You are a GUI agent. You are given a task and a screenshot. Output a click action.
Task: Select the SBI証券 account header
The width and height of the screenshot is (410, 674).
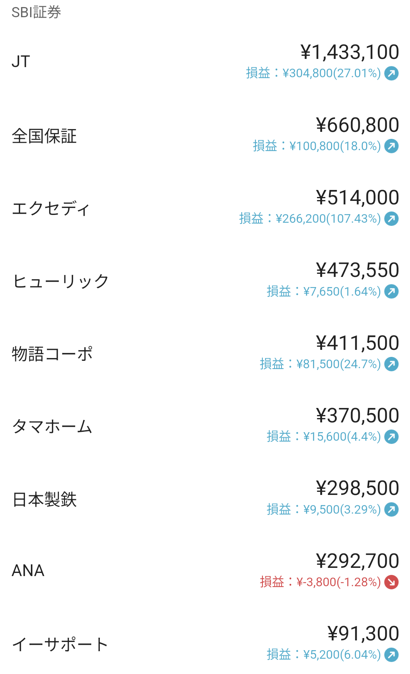(37, 12)
